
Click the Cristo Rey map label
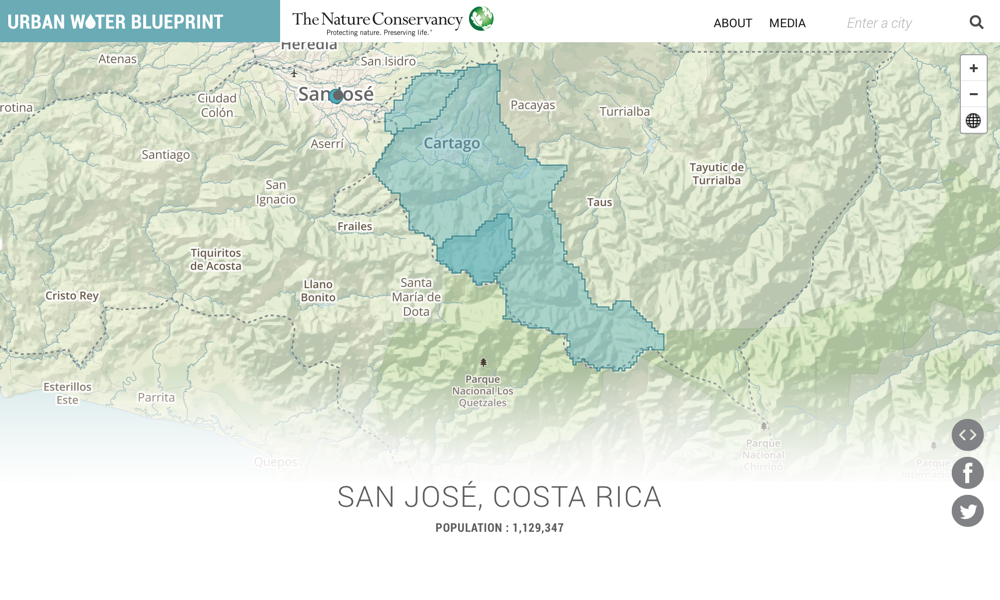pos(72,295)
